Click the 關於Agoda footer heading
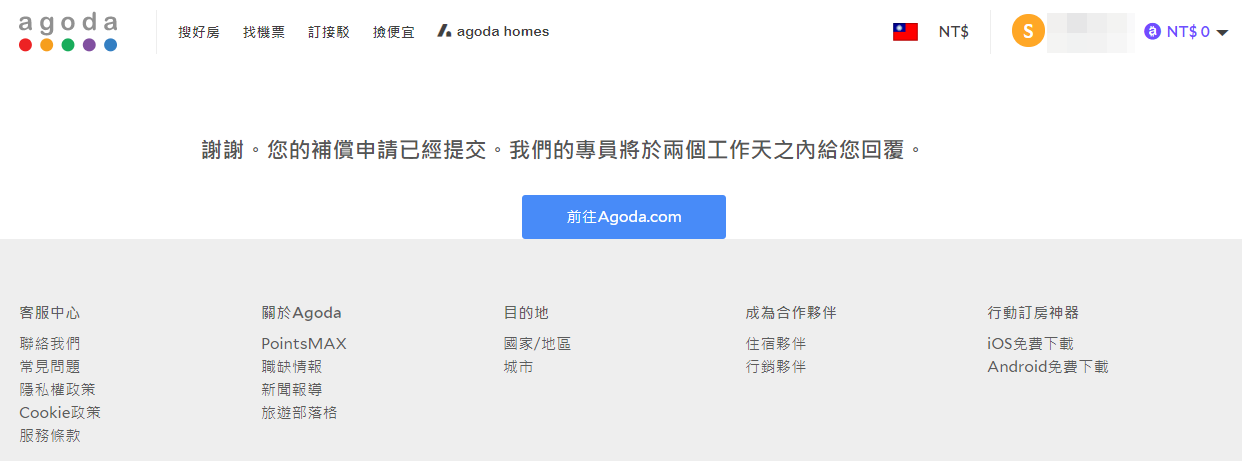The width and height of the screenshot is (1242, 461). click(301, 313)
